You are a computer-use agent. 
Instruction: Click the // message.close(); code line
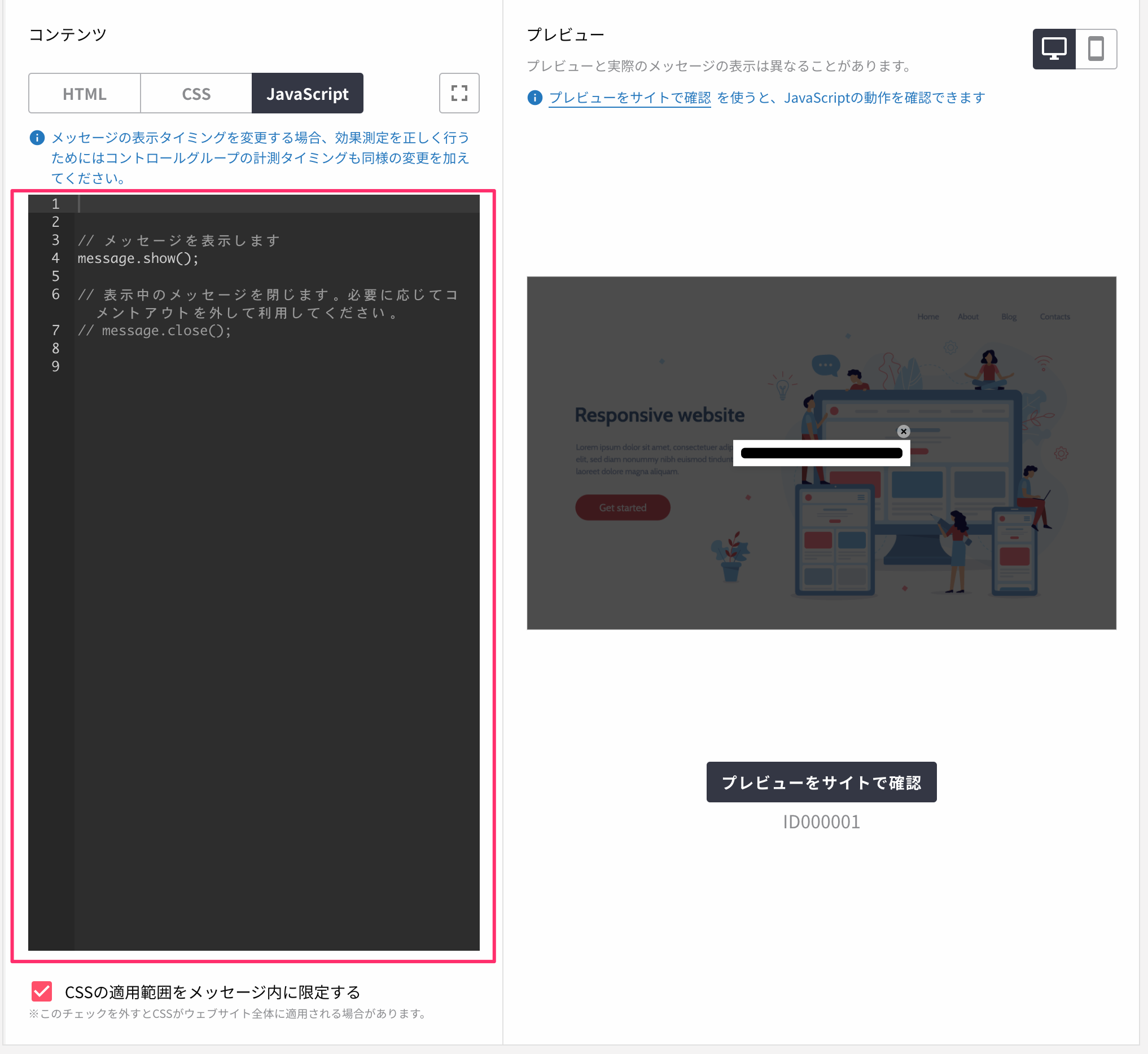click(x=155, y=331)
